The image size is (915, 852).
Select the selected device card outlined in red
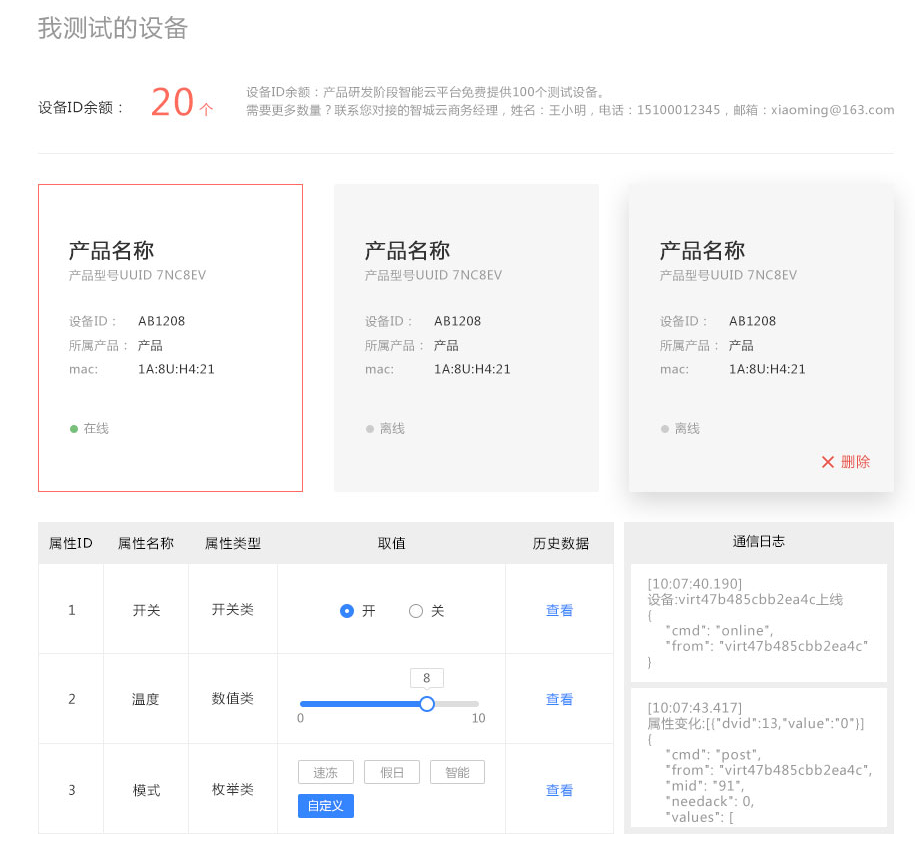click(x=170, y=337)
